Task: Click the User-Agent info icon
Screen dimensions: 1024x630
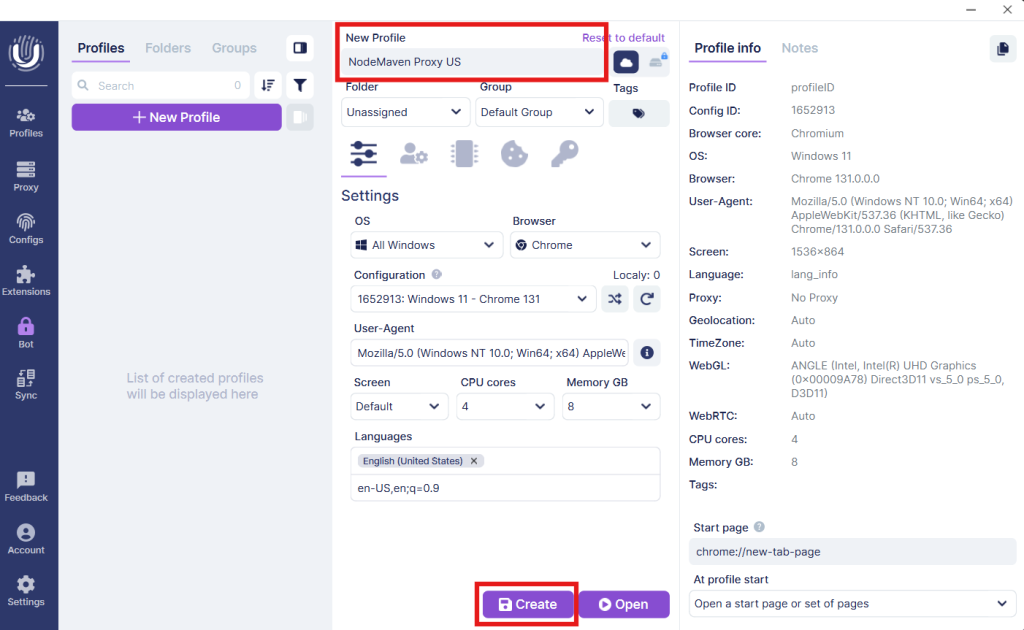Action: [x=647, y=352]
